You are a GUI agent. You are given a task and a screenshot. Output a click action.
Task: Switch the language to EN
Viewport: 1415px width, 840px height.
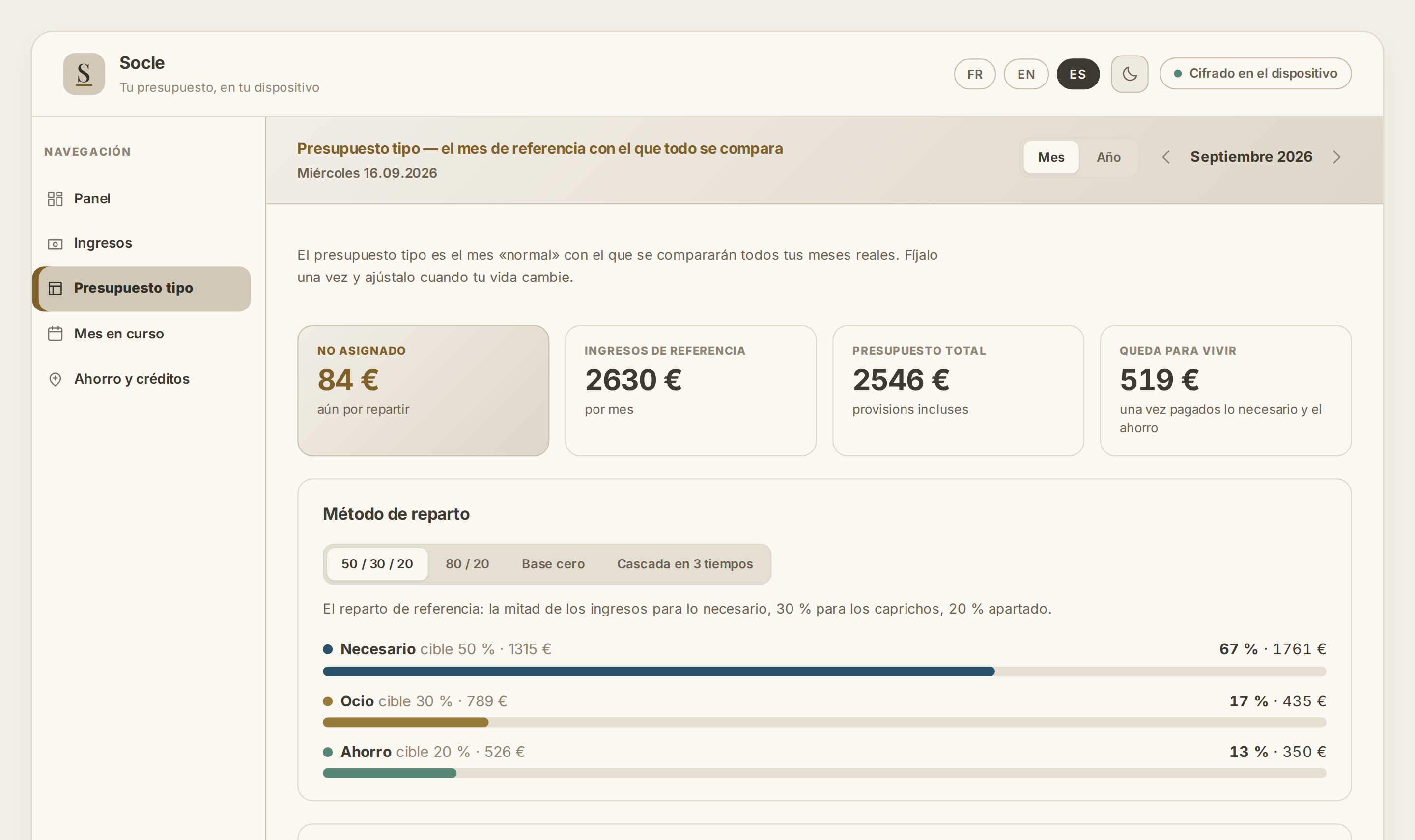1026,74
